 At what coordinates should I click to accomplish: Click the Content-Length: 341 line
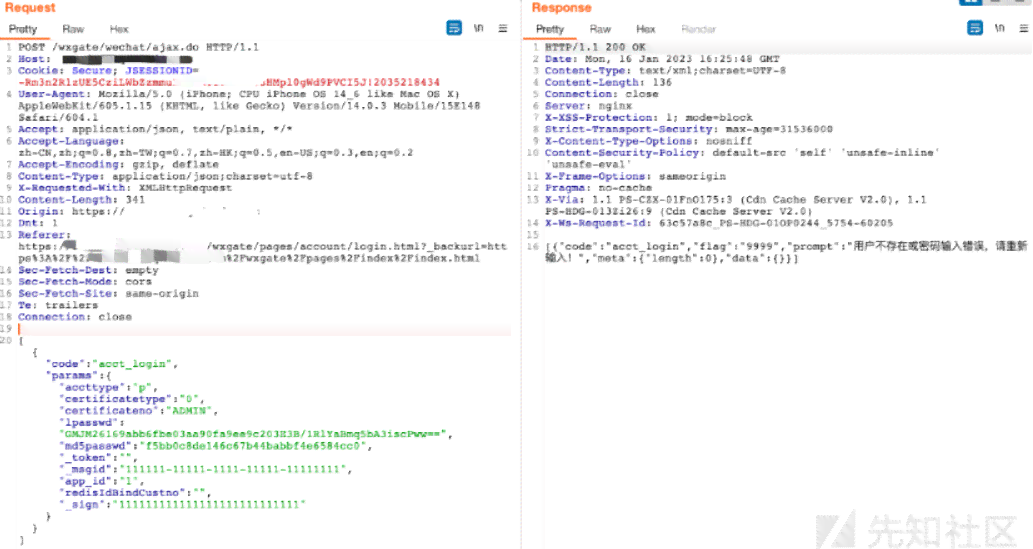pyautogui.click(x=81, y=200)
